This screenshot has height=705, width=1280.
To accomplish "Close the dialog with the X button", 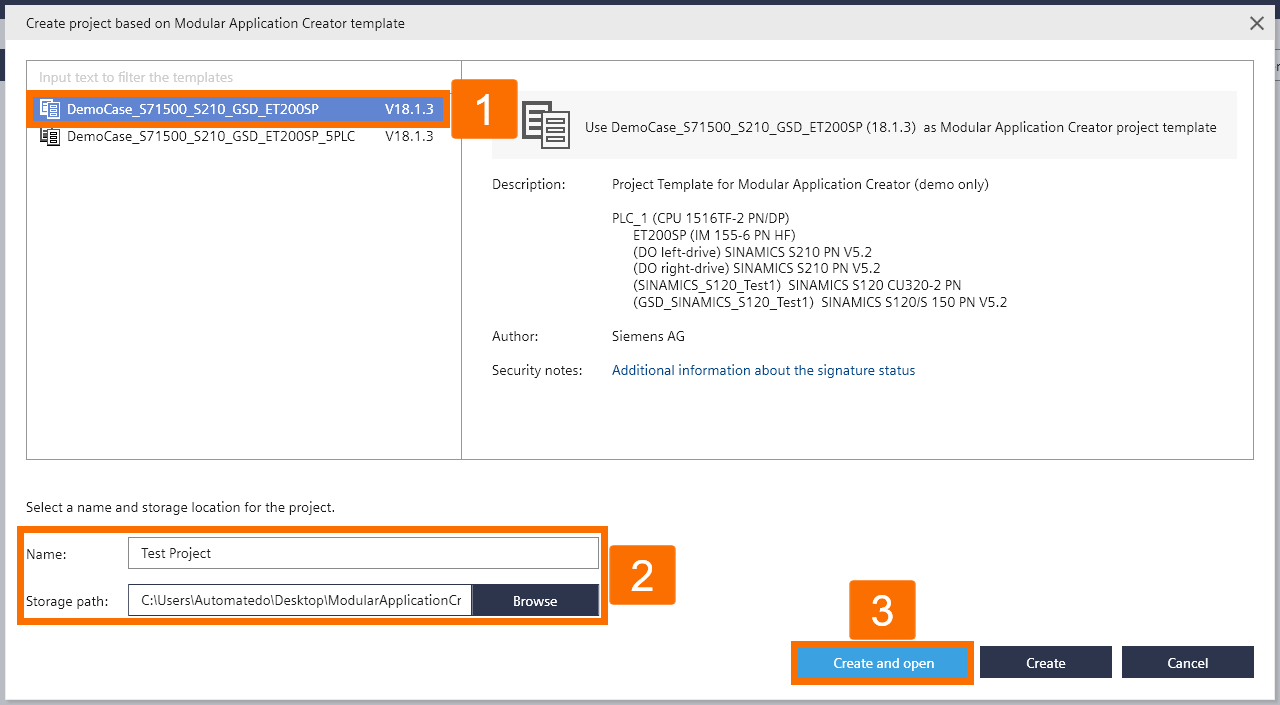I will coord(1256,23).
